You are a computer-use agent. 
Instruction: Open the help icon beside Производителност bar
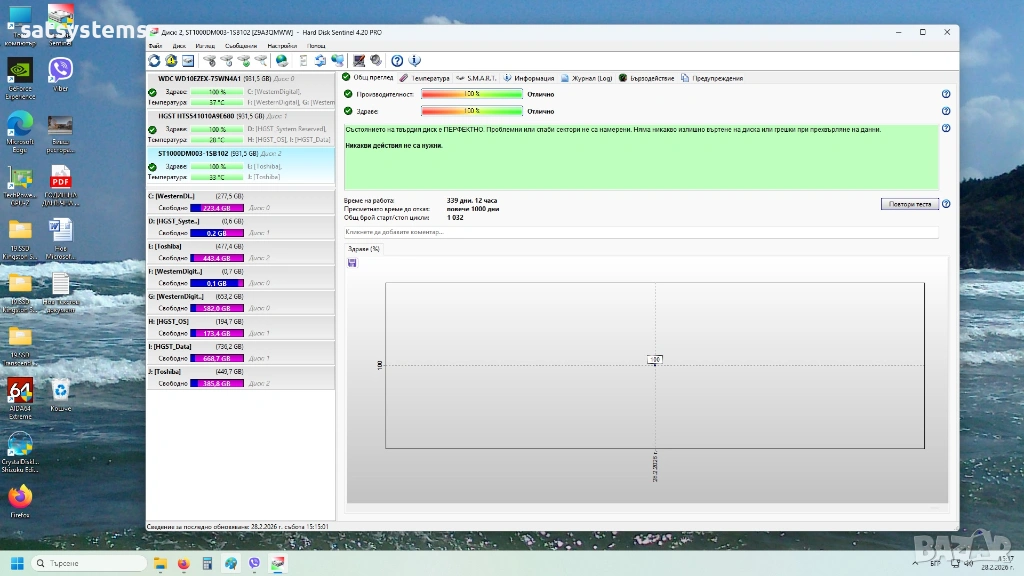(x=945, y=95)
